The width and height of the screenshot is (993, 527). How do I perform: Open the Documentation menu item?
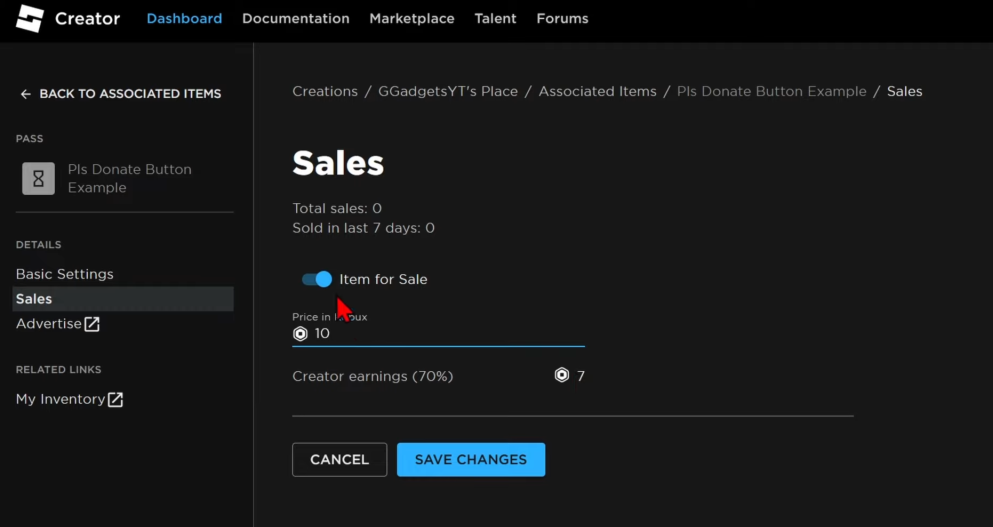[x=296, y=19]
